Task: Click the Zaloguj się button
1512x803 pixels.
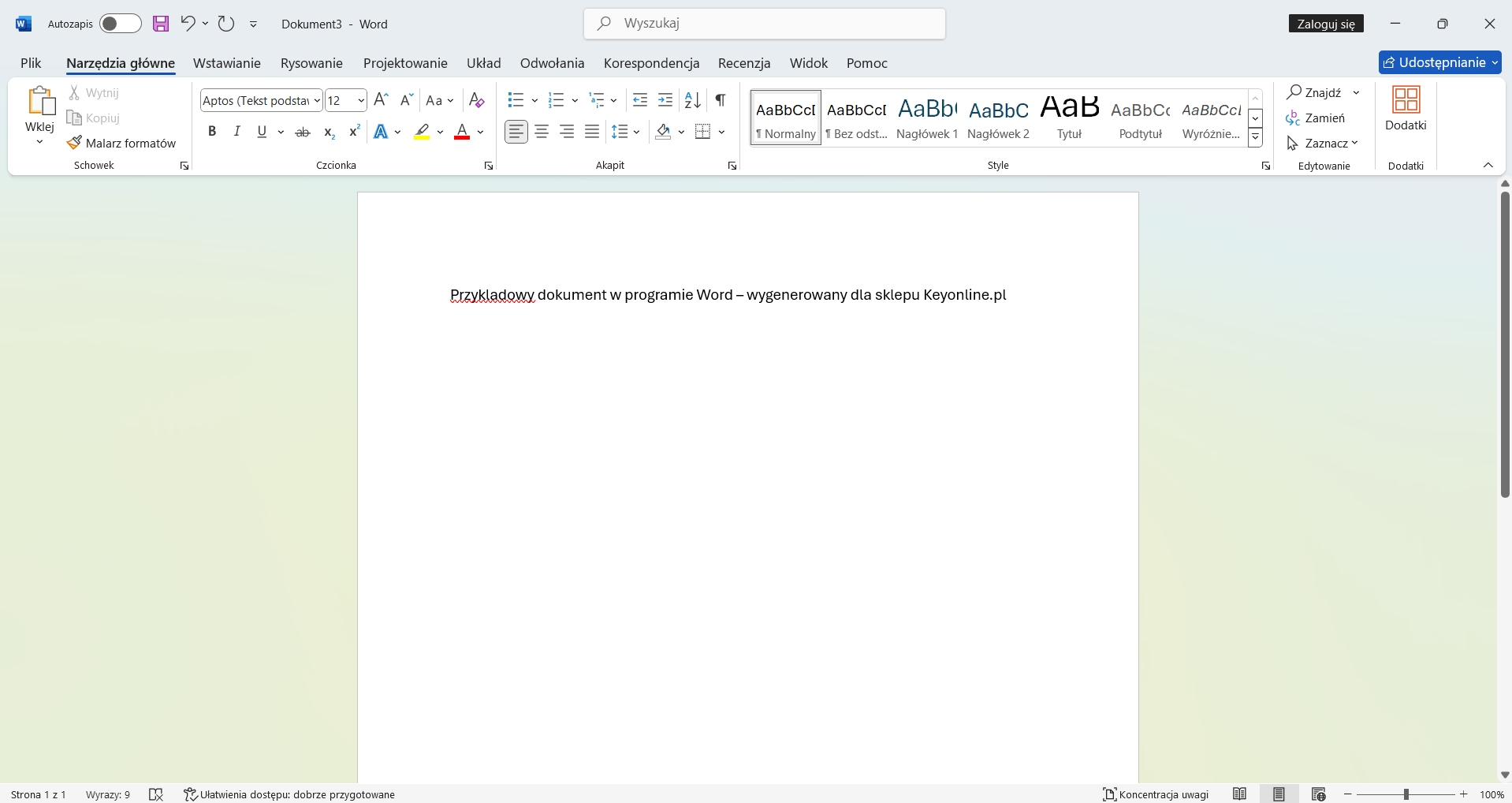Action: (x=1326, y=24)
